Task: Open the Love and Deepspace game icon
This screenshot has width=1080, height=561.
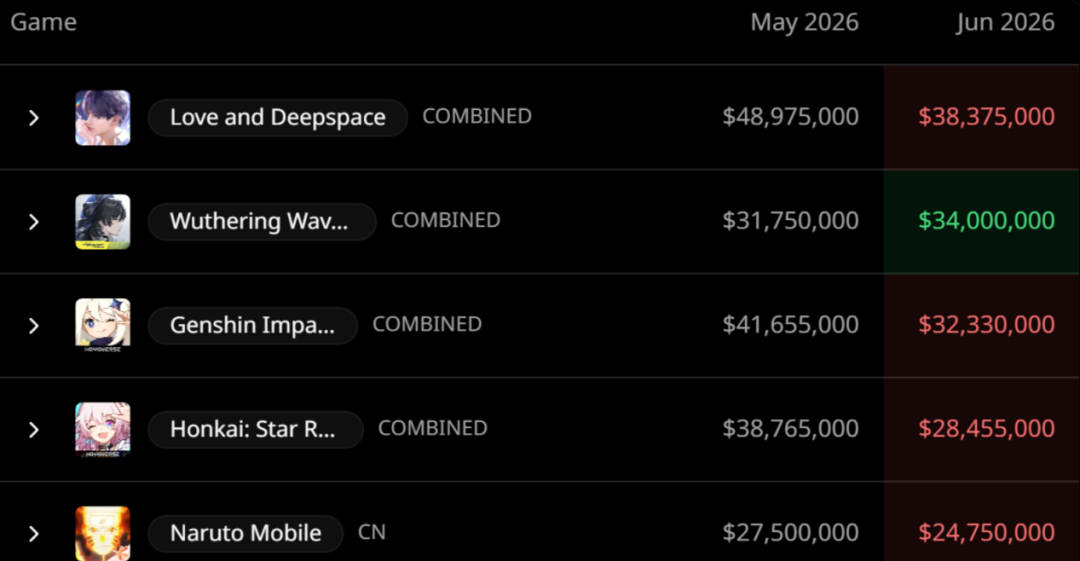Action: tap(103, 118)
